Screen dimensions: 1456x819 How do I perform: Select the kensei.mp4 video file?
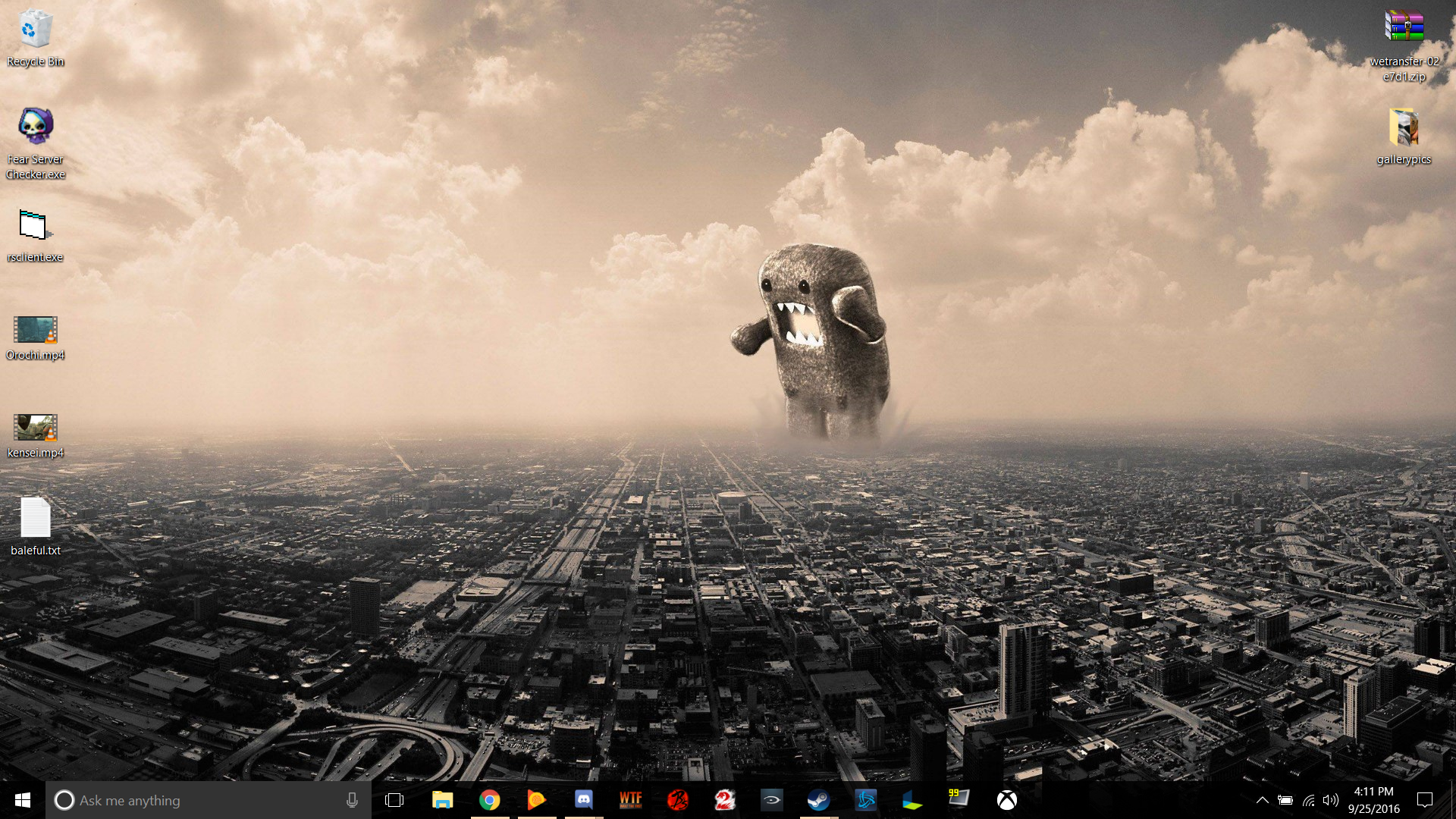click(35, 436)
